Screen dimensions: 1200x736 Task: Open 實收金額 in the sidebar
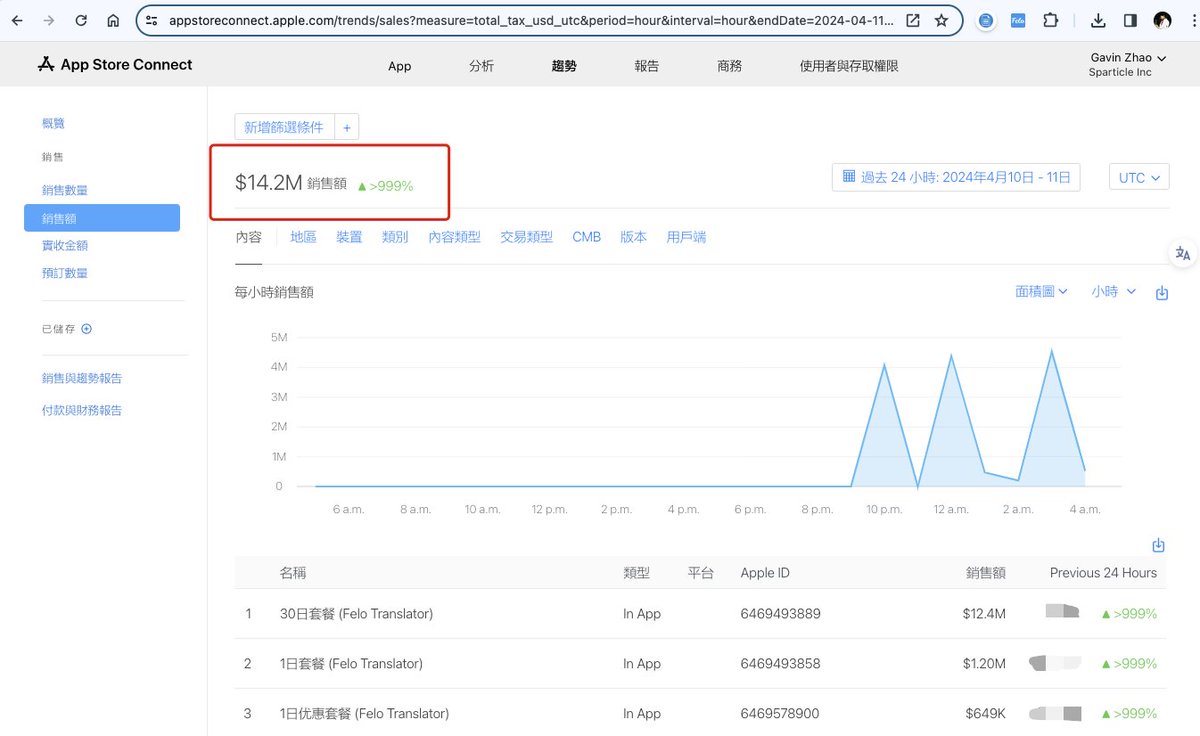click(x=65, y=245)
